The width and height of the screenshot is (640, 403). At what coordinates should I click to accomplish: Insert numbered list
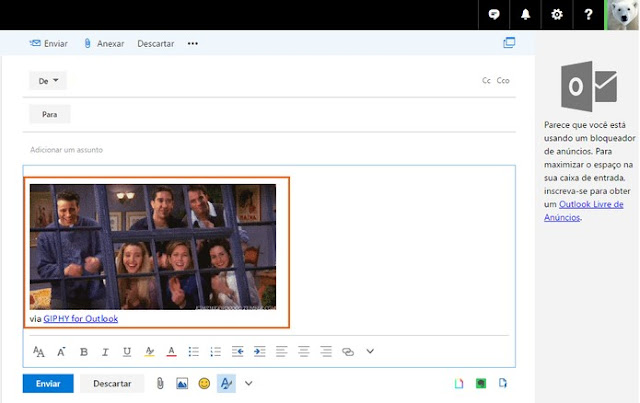(x=216, y=352)
